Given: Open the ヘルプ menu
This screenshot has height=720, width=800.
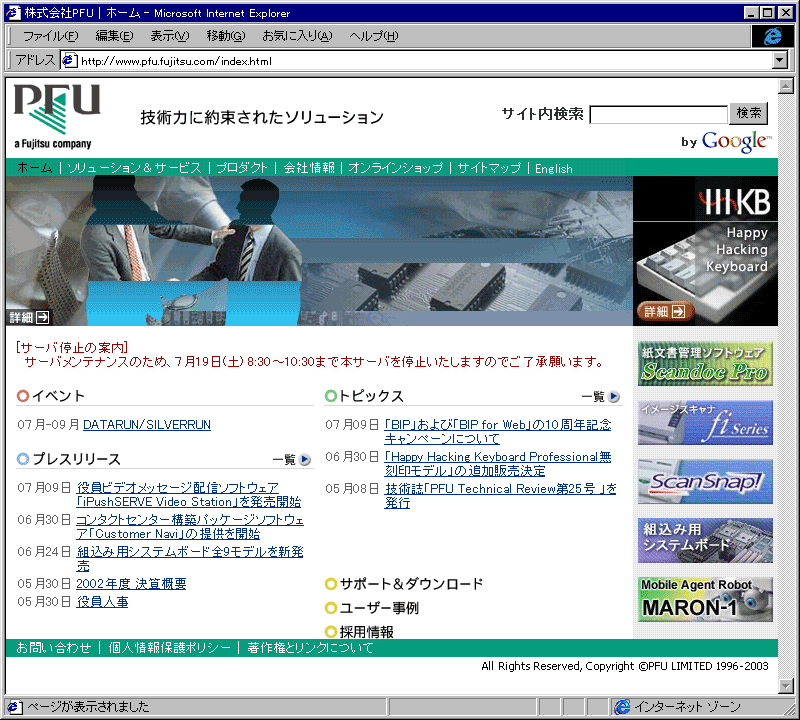Looking at the screenshot, I should point(373,36).
